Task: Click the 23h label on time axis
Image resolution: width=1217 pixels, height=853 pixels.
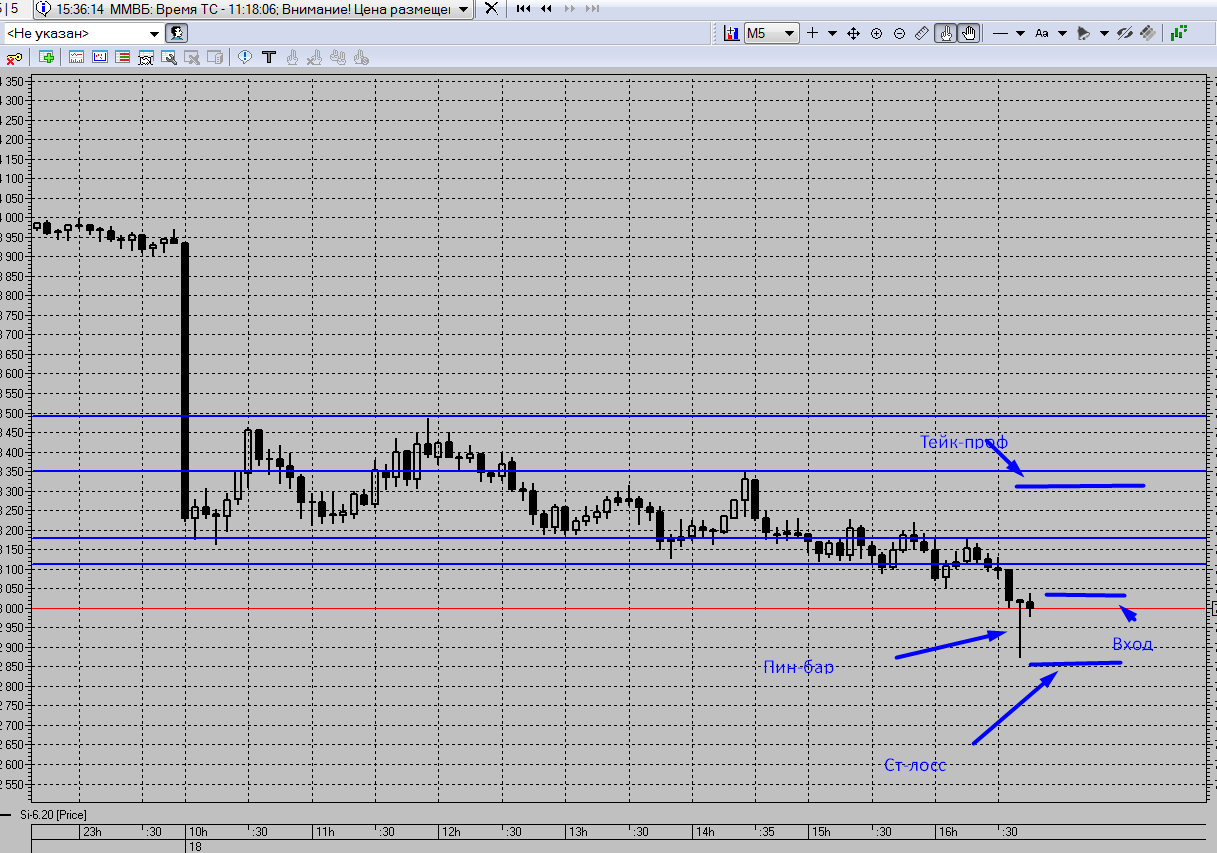Action: click(x=92, y=832)
